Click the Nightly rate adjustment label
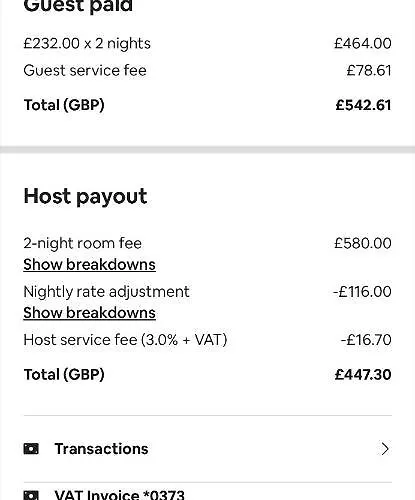Viewport: 415px width, 500px height. point(106,292)
